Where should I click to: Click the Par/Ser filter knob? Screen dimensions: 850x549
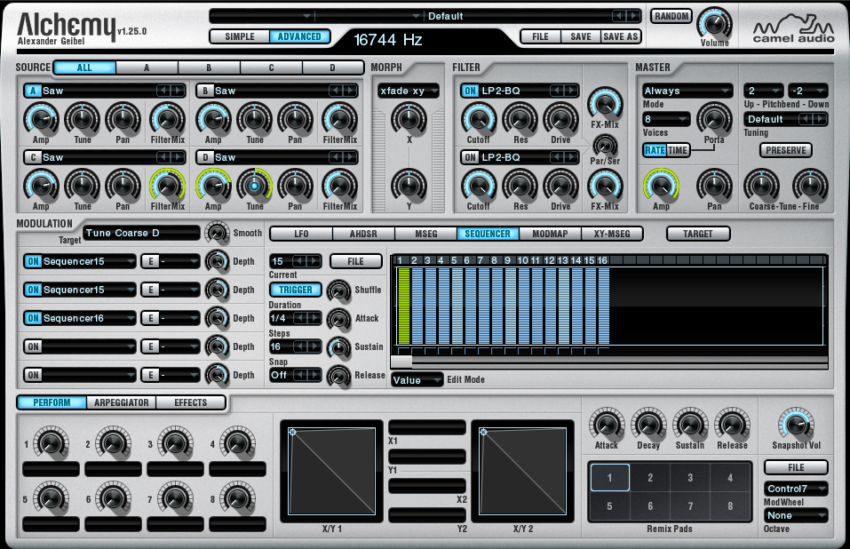click(605, 145)
